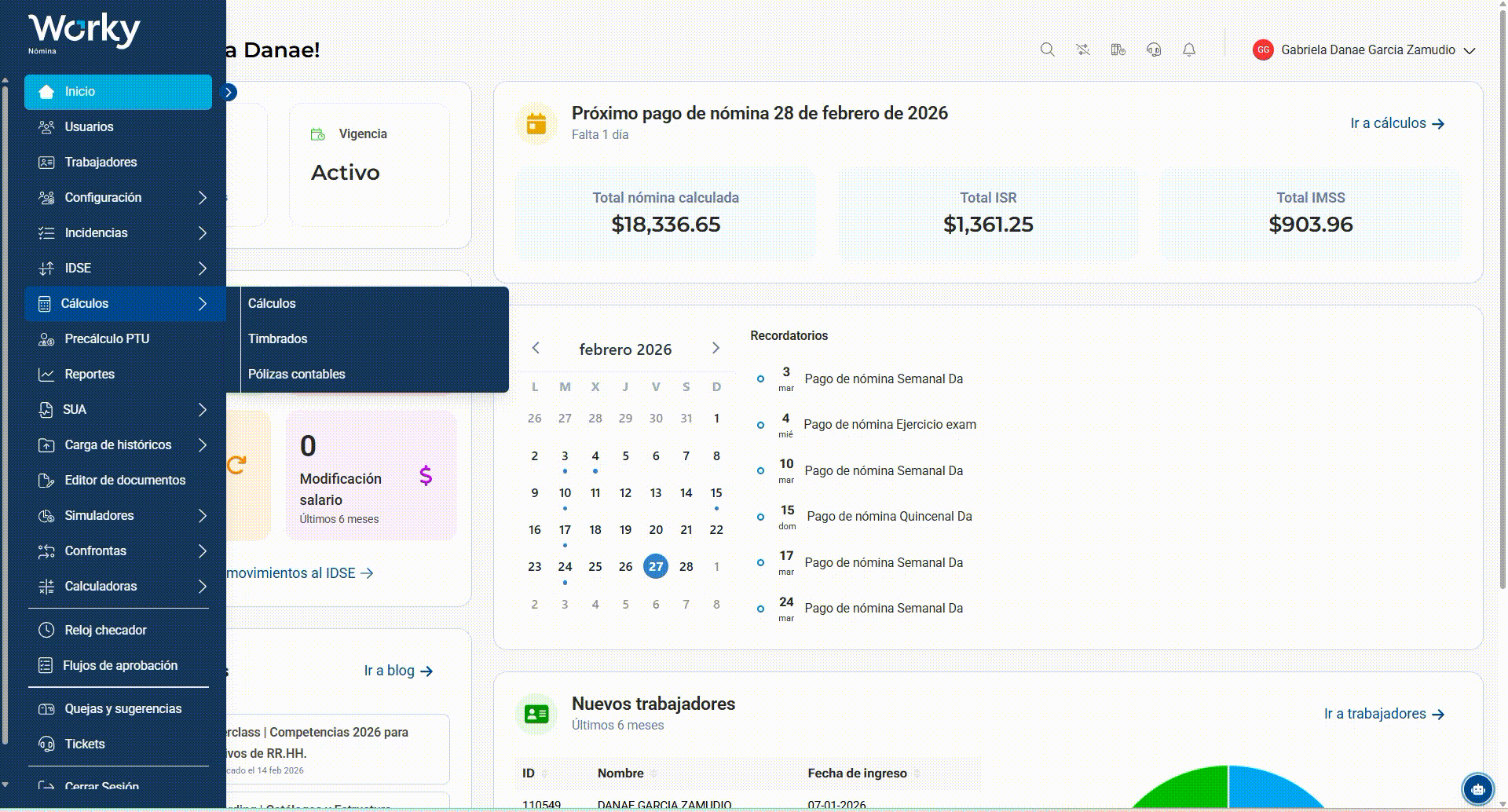Image resolution: width=1508 pixels, height=812 pixels.
Task: Click the search magnifier icon in header
Action: 1047,49
